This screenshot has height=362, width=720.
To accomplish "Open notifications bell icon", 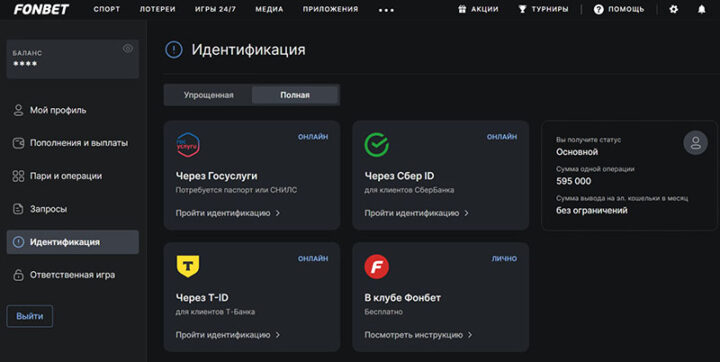I will (701, 9).
